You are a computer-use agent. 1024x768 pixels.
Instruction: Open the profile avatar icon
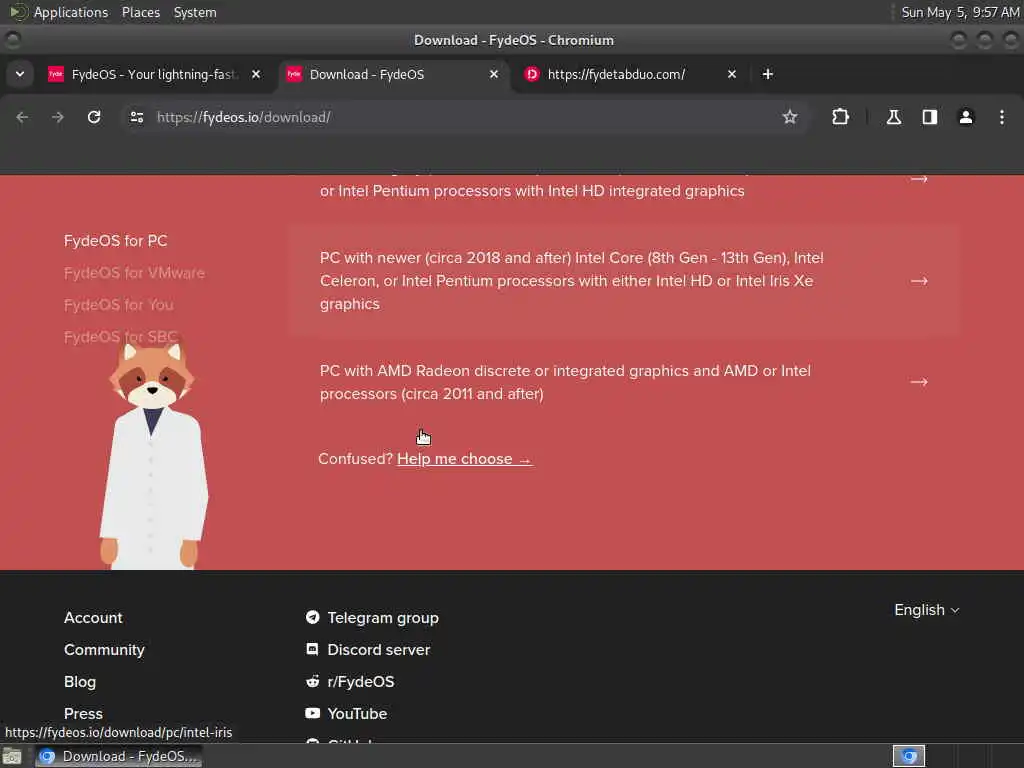click(965, 117)
